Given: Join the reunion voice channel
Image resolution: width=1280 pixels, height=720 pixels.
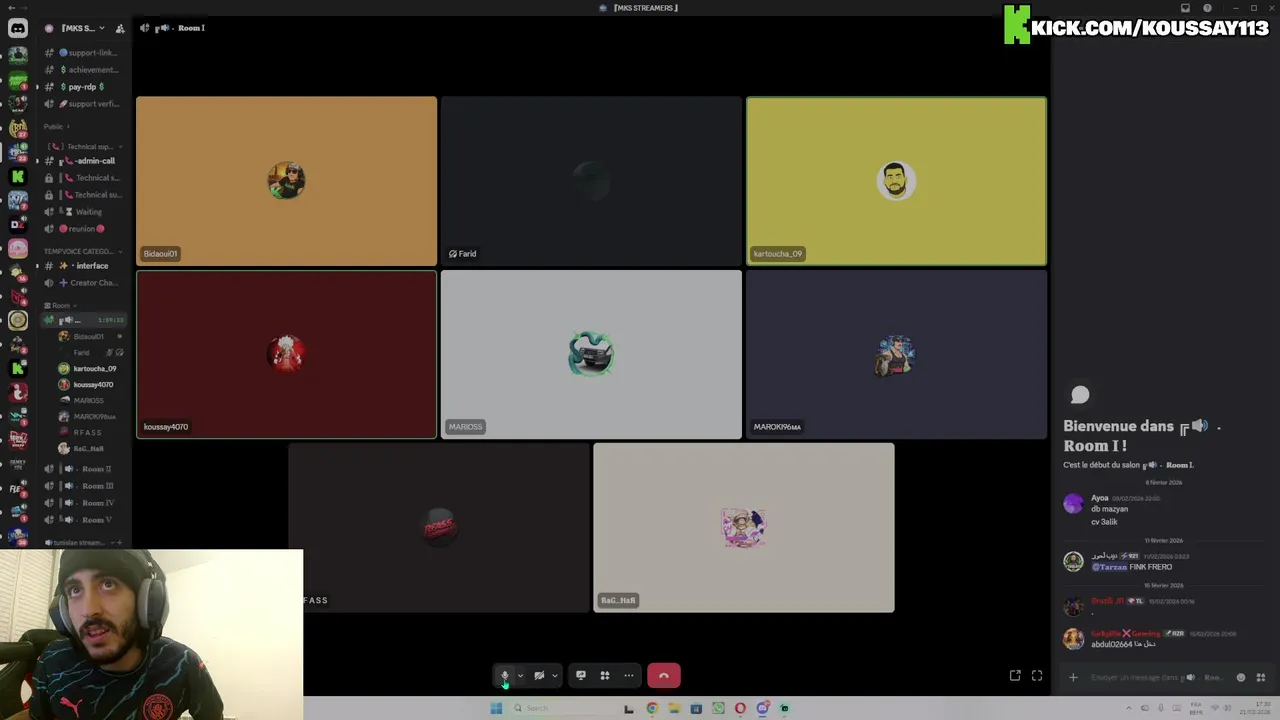Looking at the screenshot, I should [x=82, y=229].
